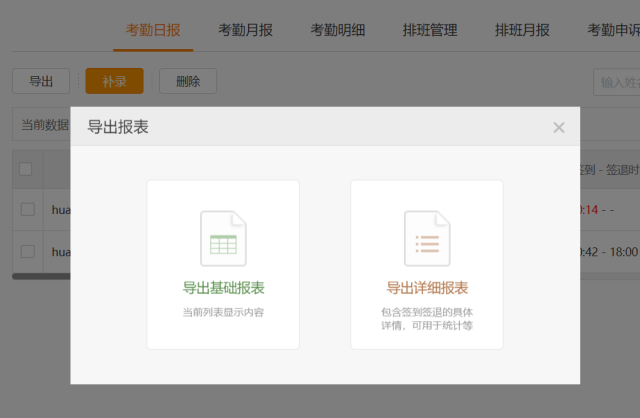
Task: Open the 考勤申诉 tab
Action: 613,30
